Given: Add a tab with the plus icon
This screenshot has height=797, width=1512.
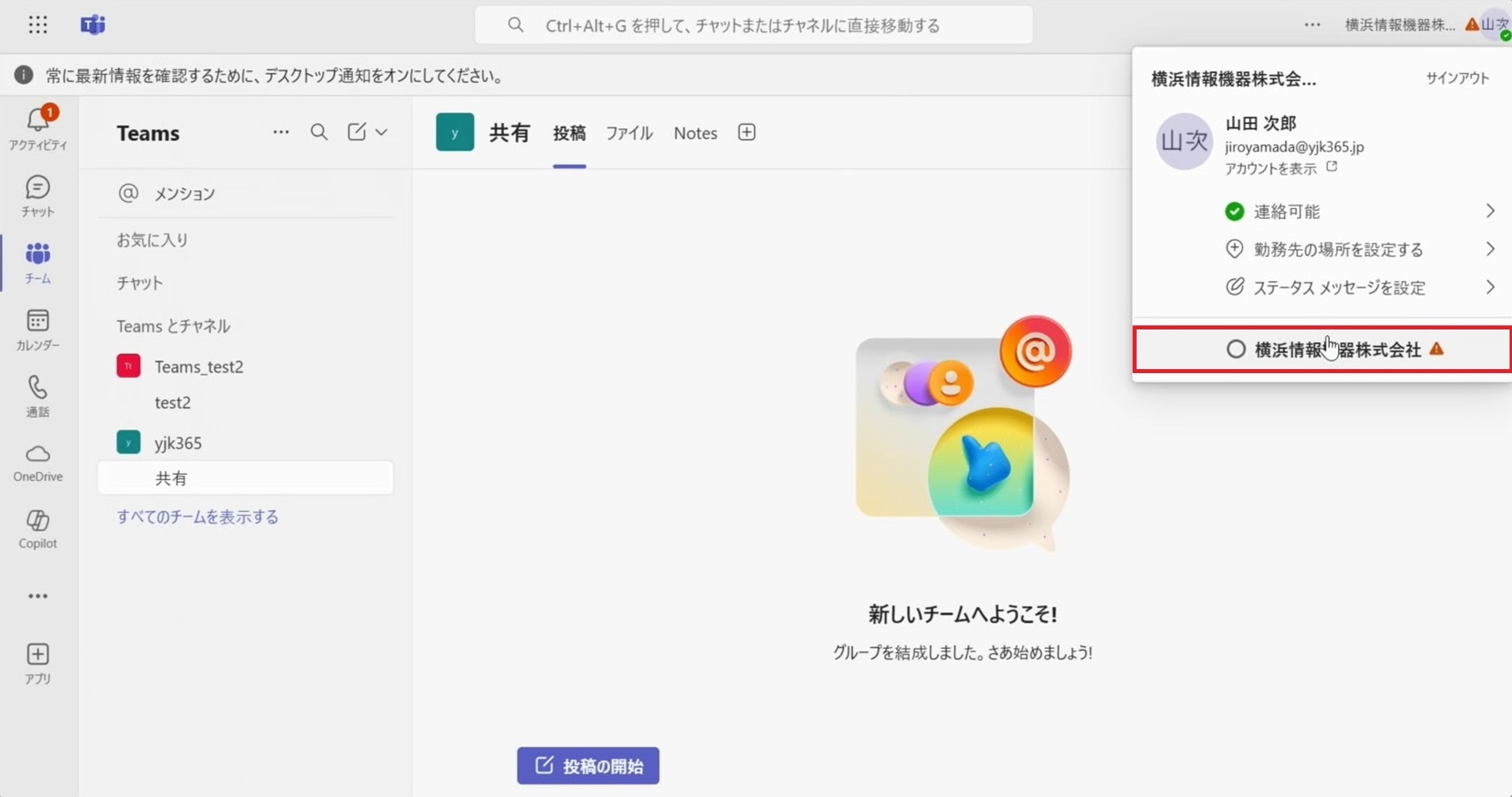Looking at the screenshot, I should (x=747, y=132).
